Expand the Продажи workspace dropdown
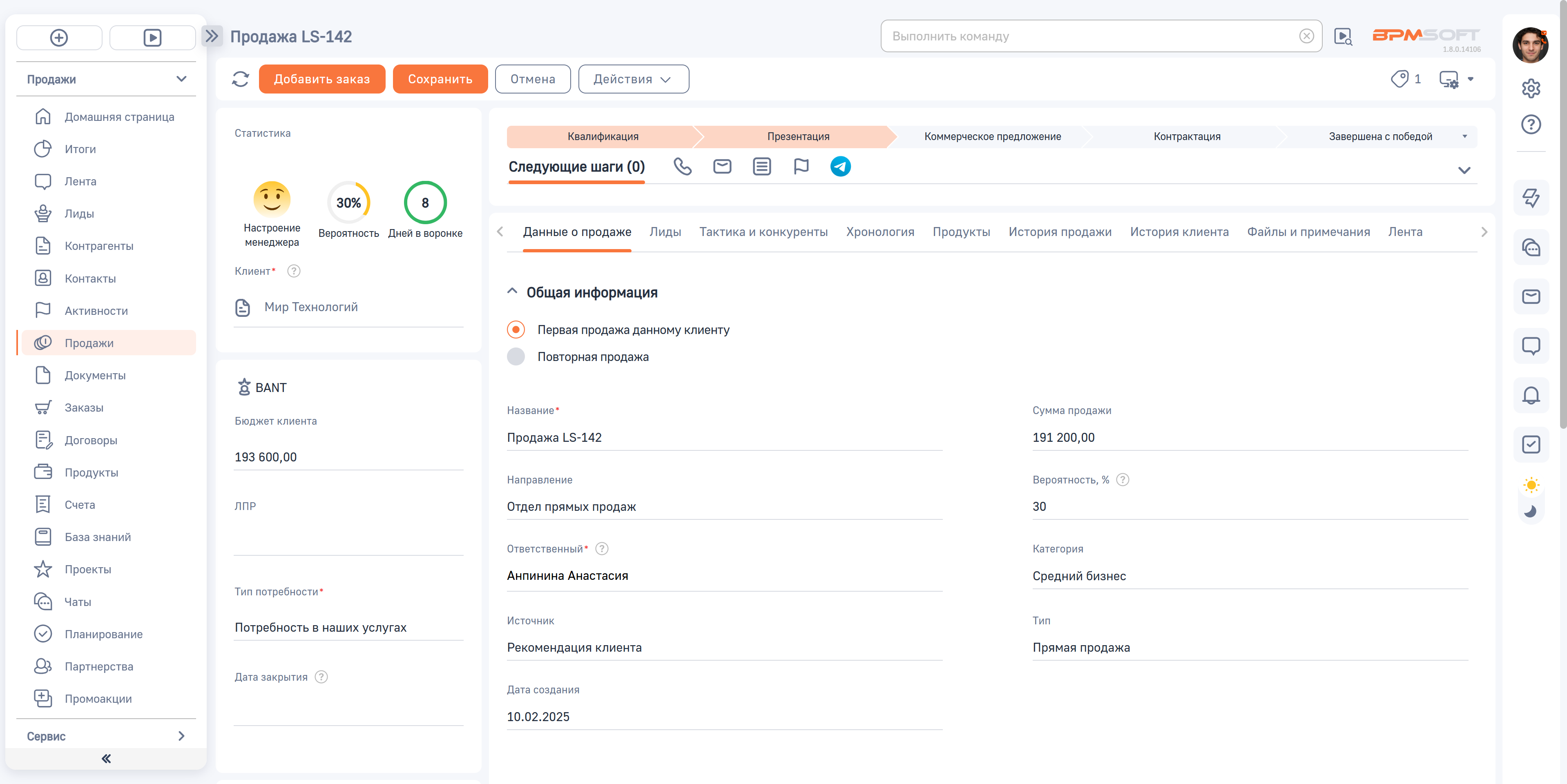 tap(181, 79)
